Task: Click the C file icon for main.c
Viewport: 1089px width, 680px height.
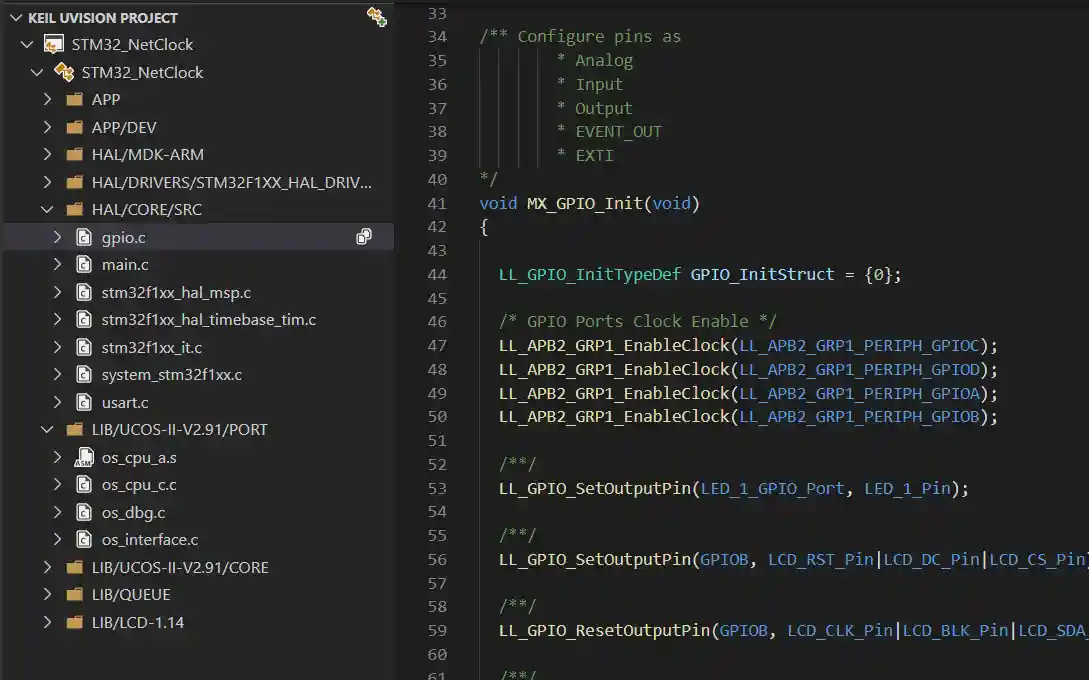Action: click(84, 265)
